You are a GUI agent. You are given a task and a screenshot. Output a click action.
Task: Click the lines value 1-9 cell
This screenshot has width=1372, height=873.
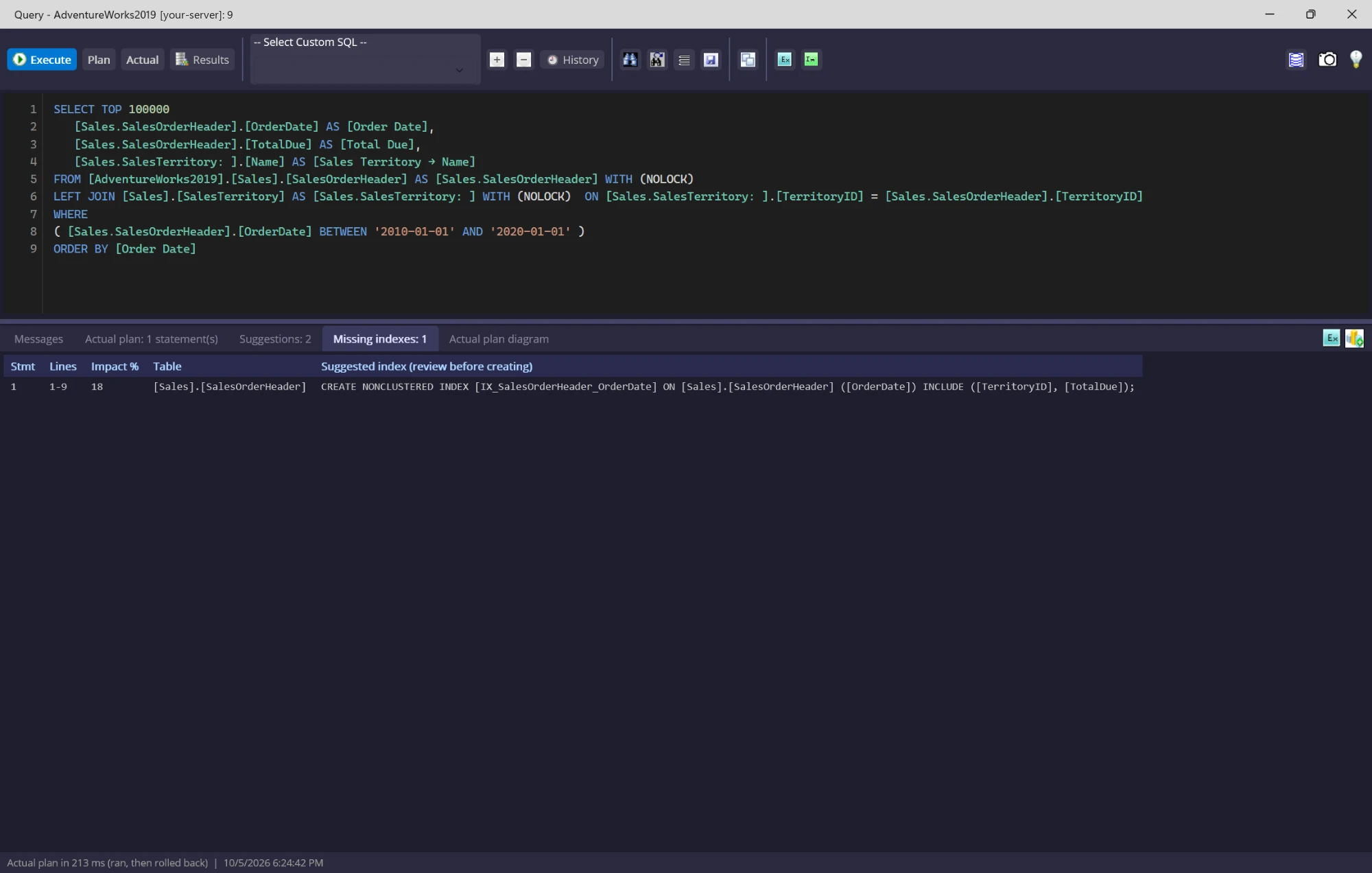pos(58,387)
